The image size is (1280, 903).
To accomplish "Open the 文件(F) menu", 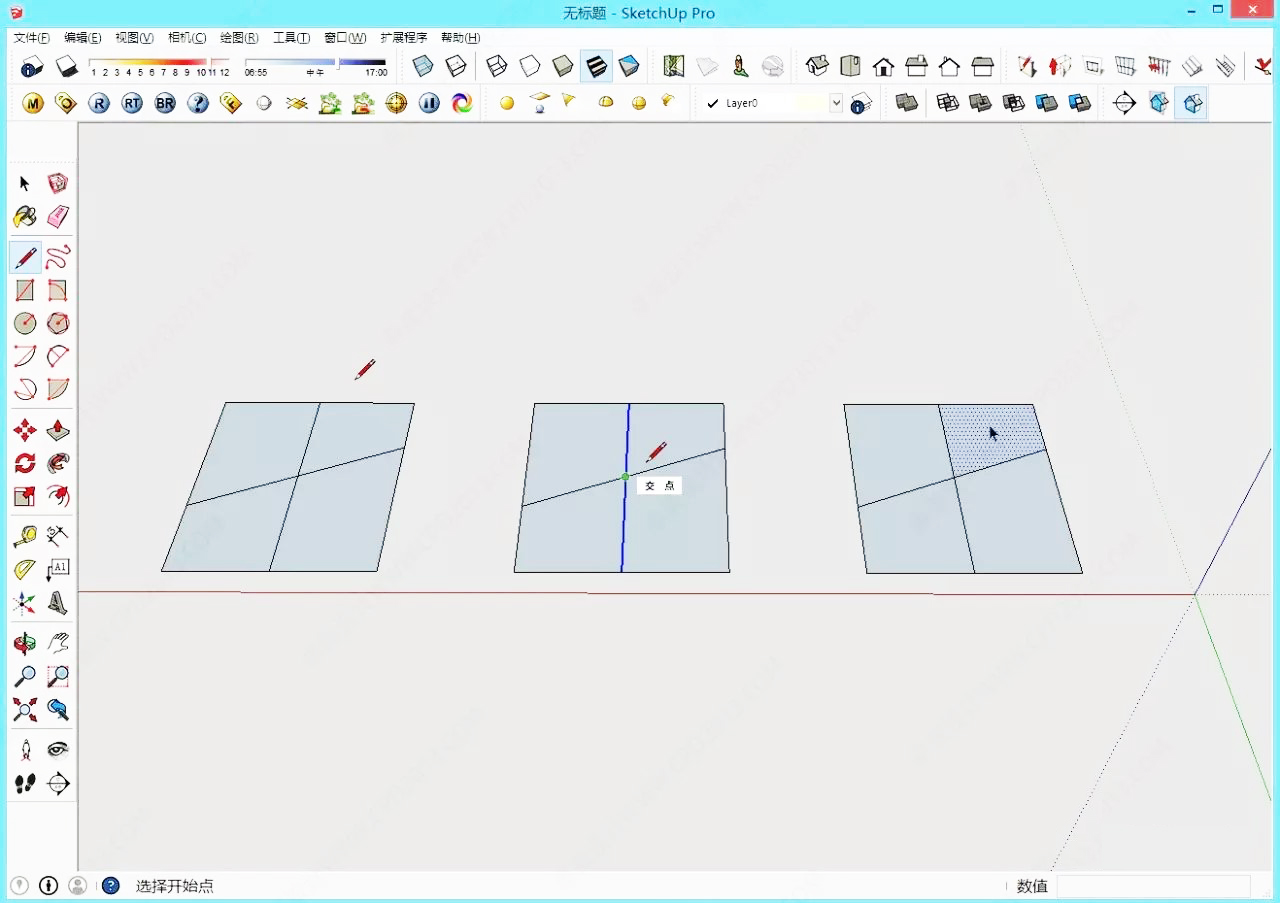I will pyautogui.click(x=32, y=38).
